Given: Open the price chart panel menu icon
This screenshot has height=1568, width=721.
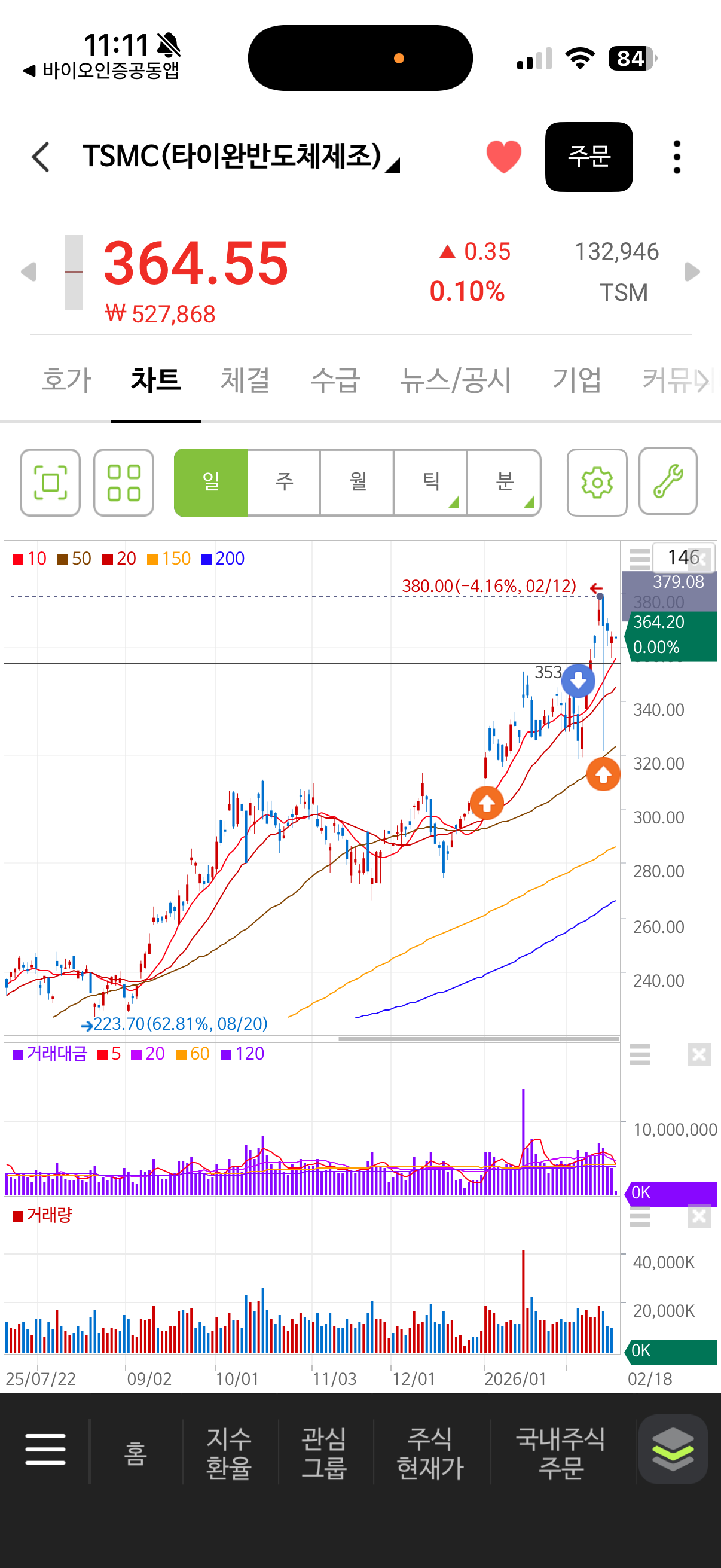Looking at the screenshot, I should pos(640,558).
